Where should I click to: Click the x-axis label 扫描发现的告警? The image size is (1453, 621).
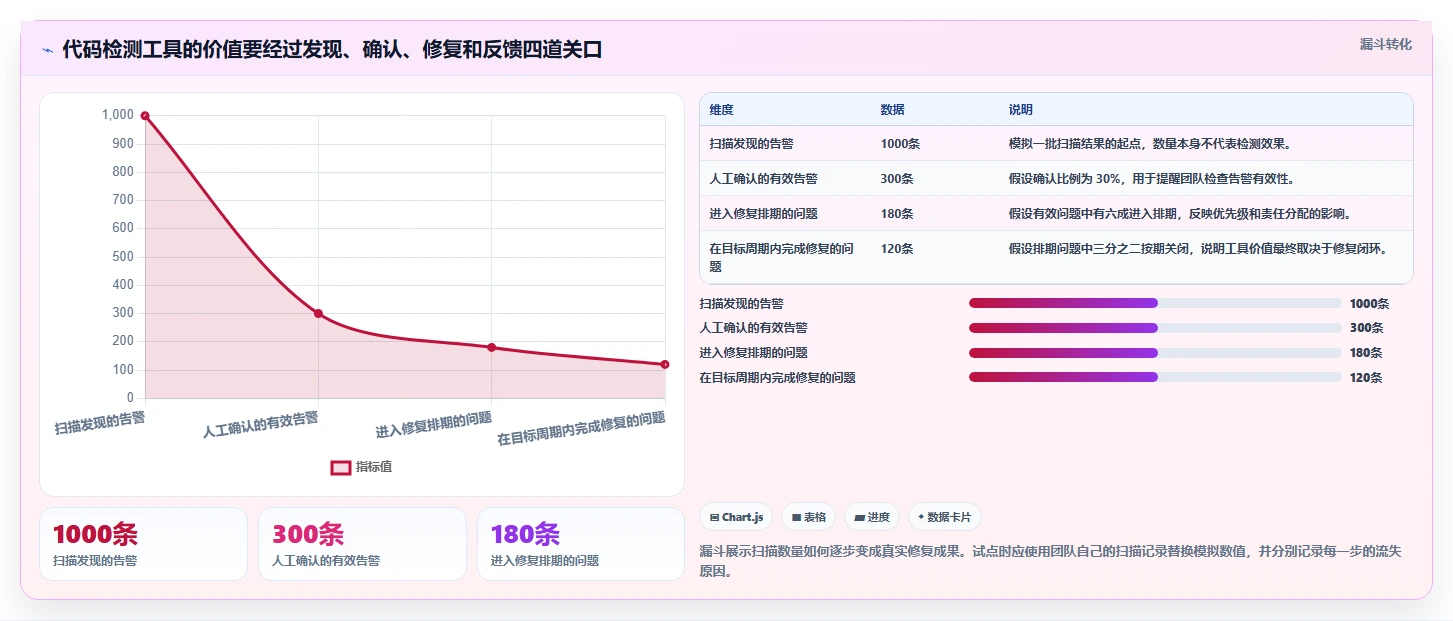100,421
